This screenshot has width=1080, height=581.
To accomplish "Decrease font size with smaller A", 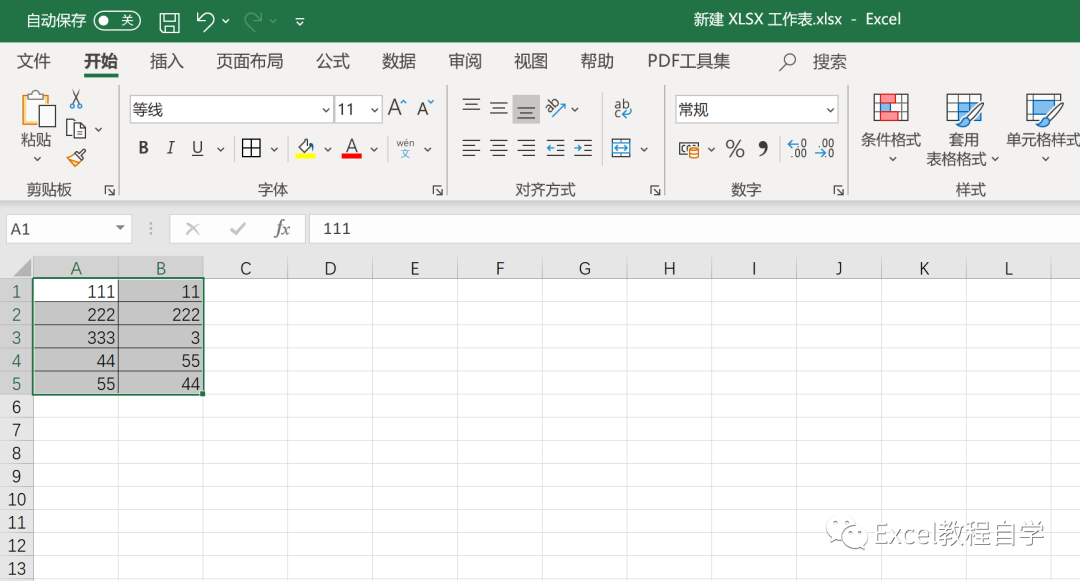I will click(x=426, y=108).
